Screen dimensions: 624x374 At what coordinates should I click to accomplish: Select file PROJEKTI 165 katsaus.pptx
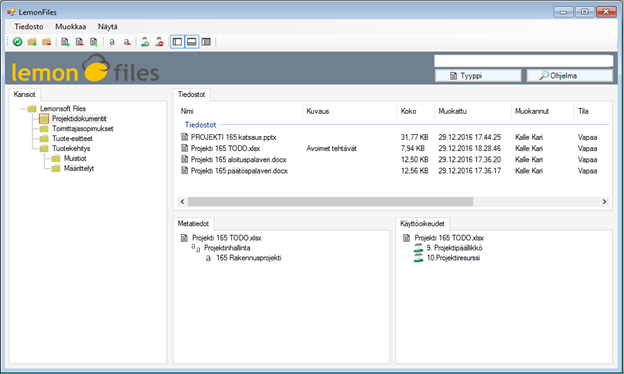[x=233, y=137]
